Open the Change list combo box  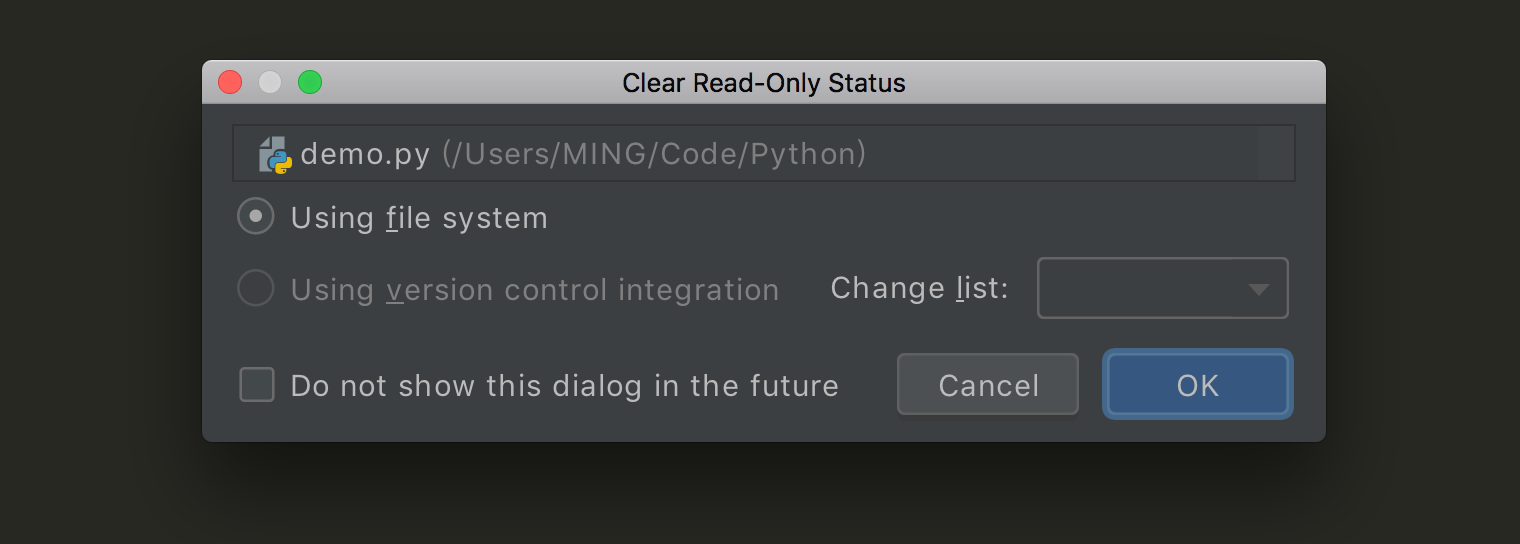(x=1140, y=288)
